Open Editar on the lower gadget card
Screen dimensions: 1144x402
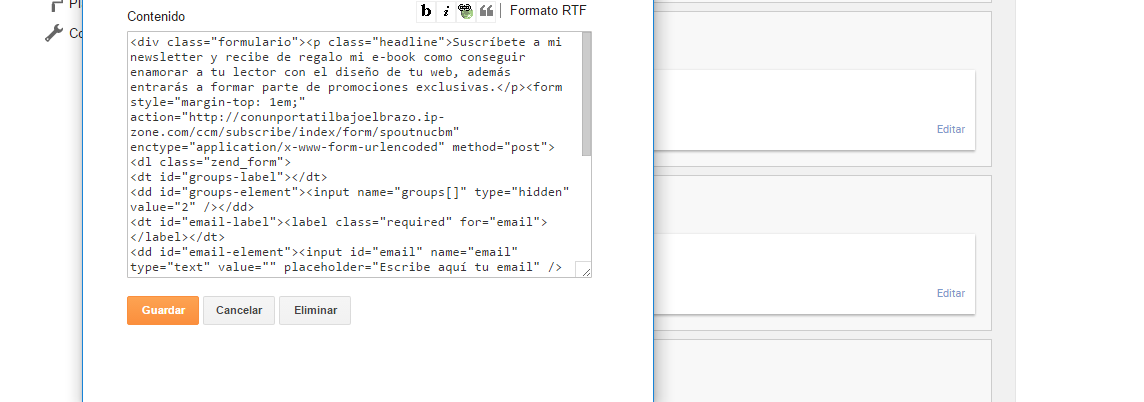[x=950, y=293]
